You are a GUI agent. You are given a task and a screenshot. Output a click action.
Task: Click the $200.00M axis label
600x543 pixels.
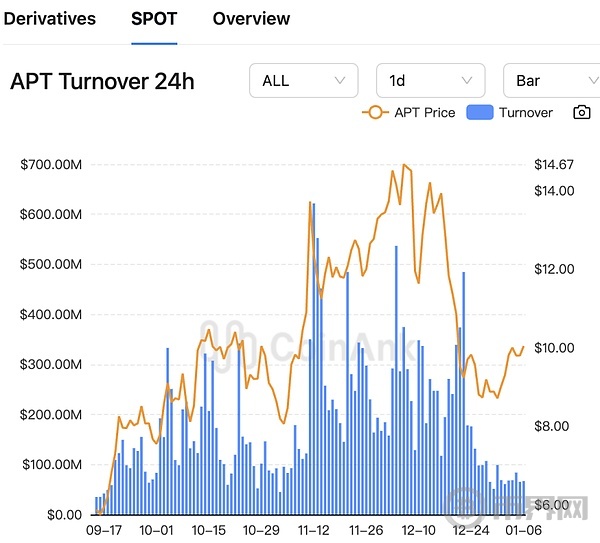pyautogui.click(x=51, y=414)
